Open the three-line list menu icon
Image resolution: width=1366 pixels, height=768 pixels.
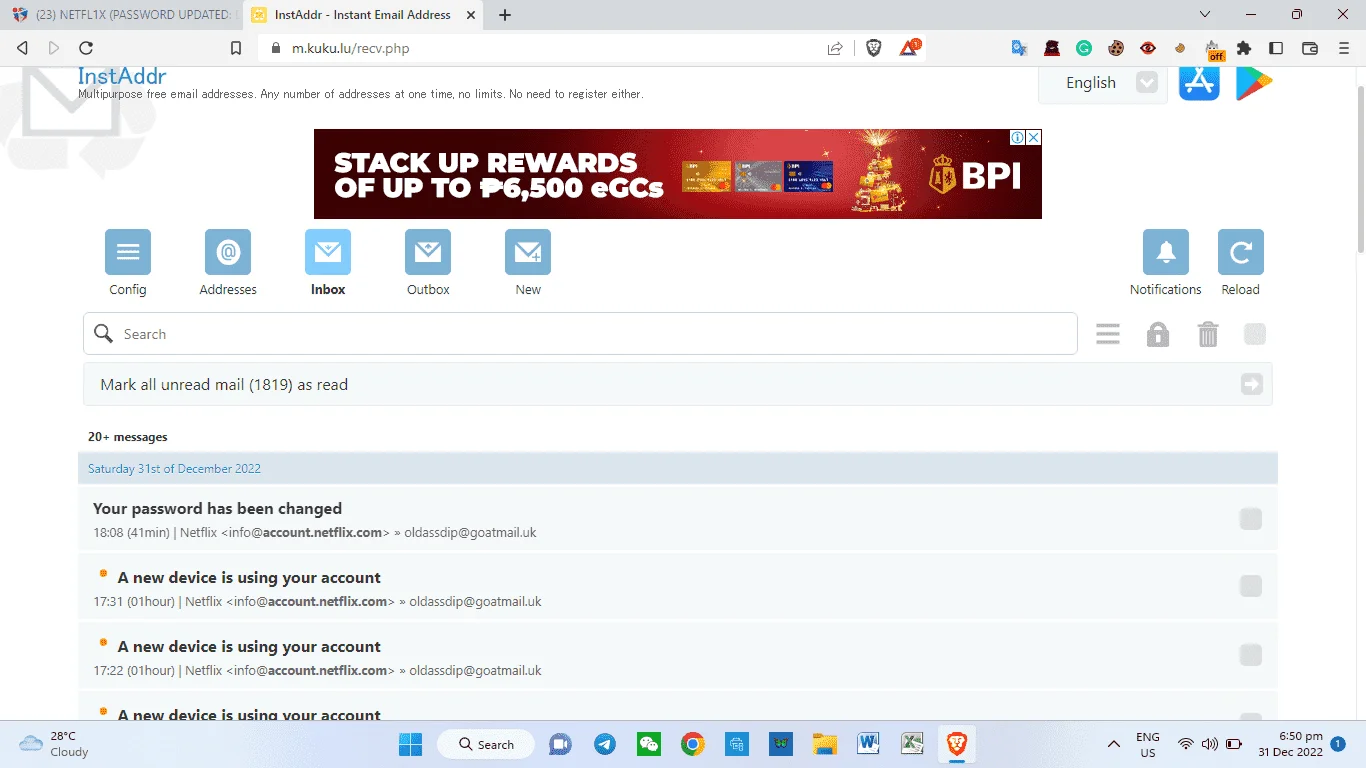[x=1108, y=334]
